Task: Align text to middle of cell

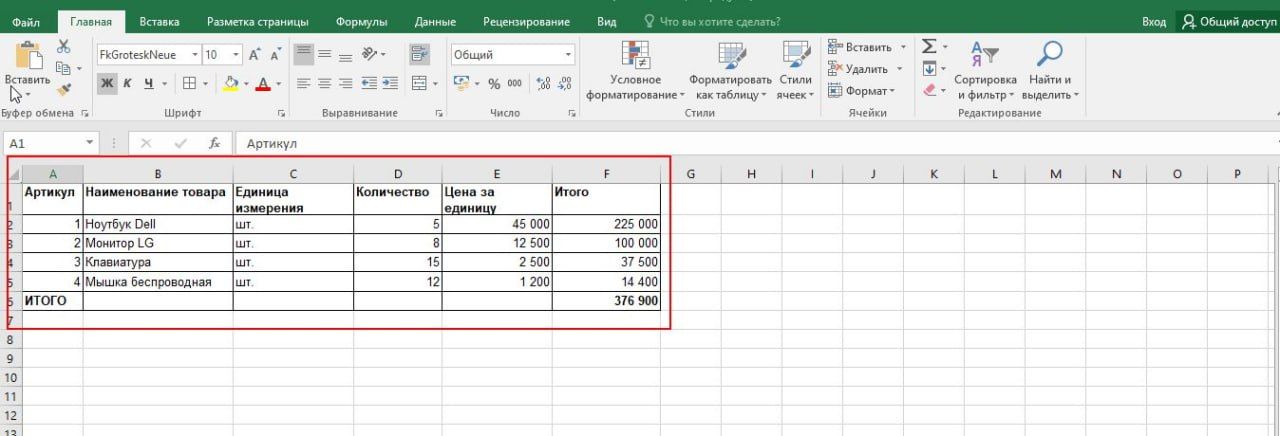Action: pos(325,54)
